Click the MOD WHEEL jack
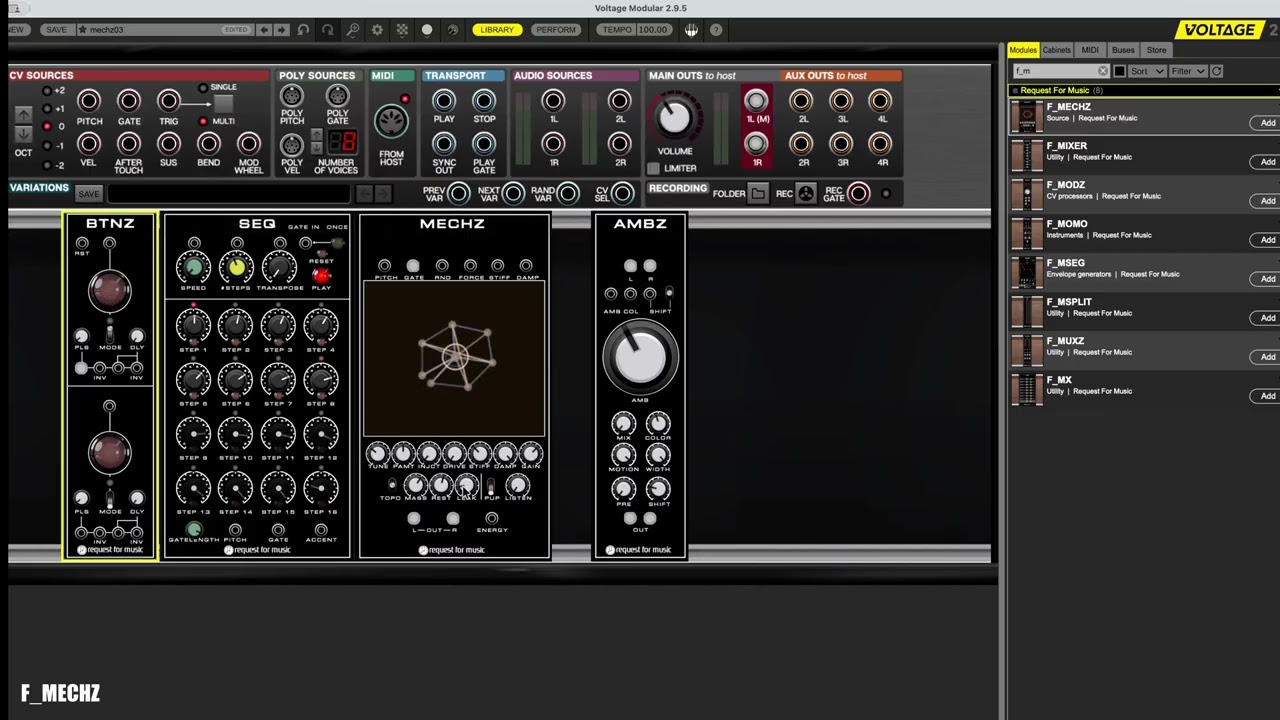 [x=248, y=144]
